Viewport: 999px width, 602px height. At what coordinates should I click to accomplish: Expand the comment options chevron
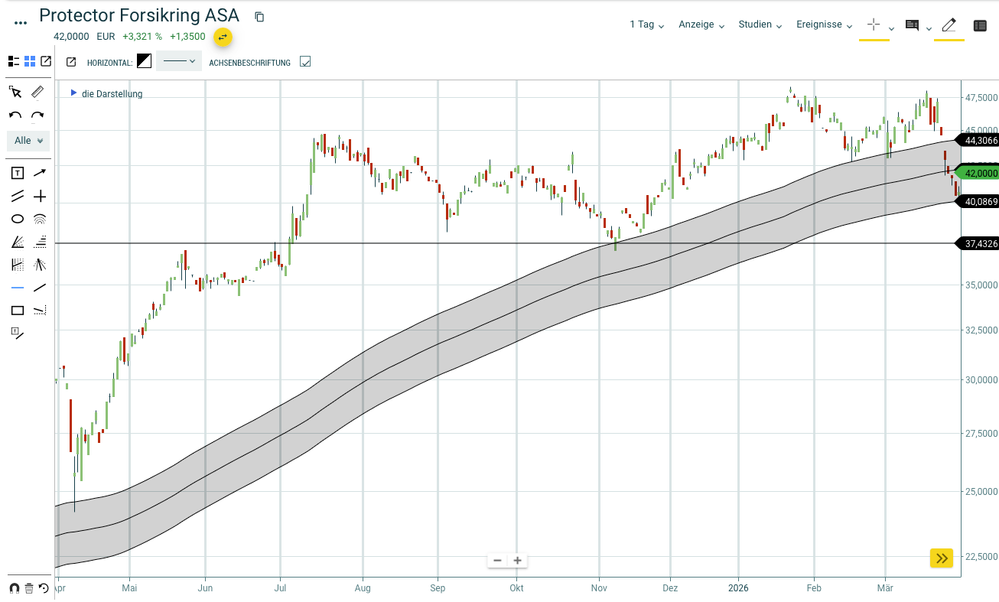(x=929, y=28)
